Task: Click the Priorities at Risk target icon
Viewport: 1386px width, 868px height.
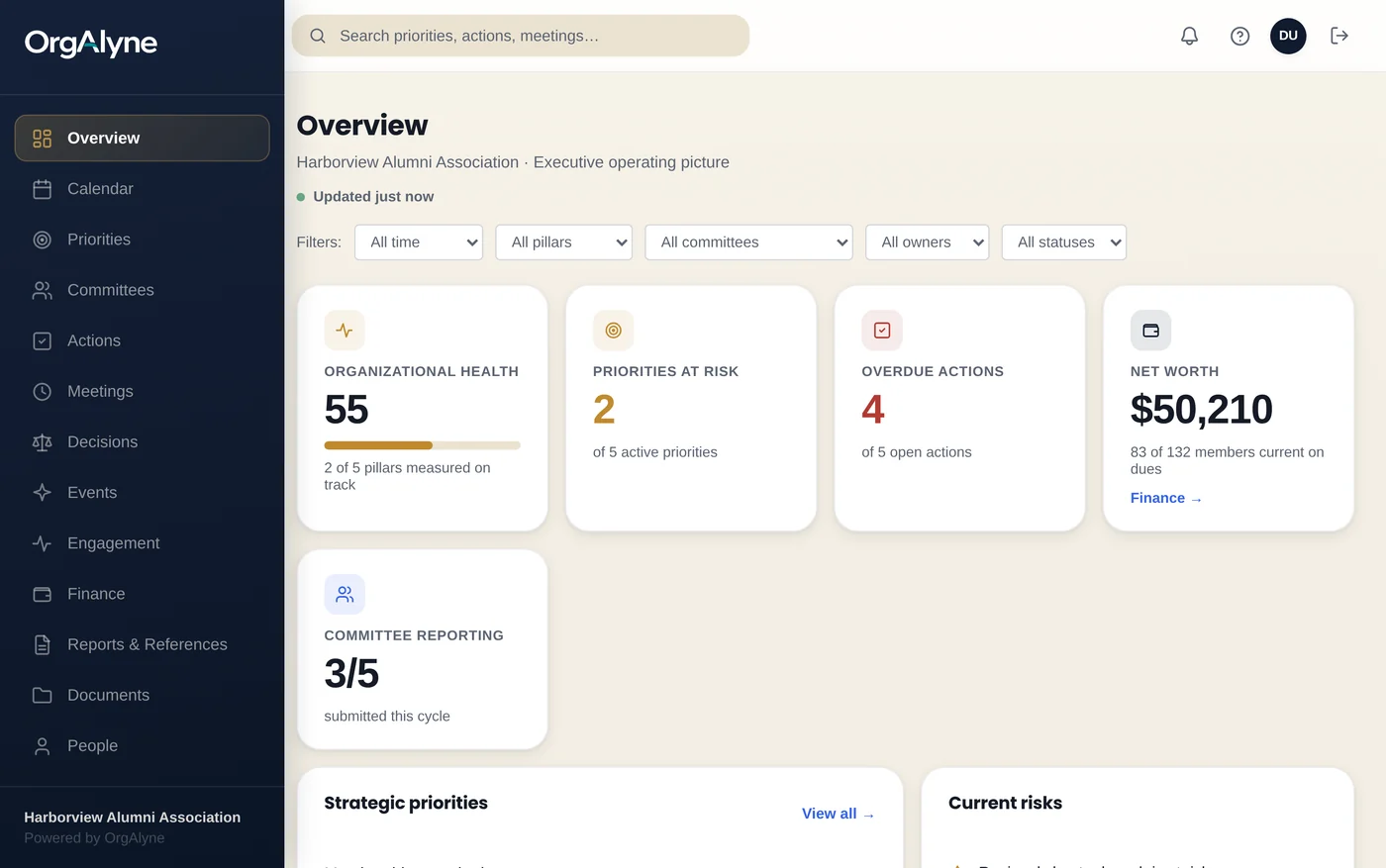Action: 613,331
